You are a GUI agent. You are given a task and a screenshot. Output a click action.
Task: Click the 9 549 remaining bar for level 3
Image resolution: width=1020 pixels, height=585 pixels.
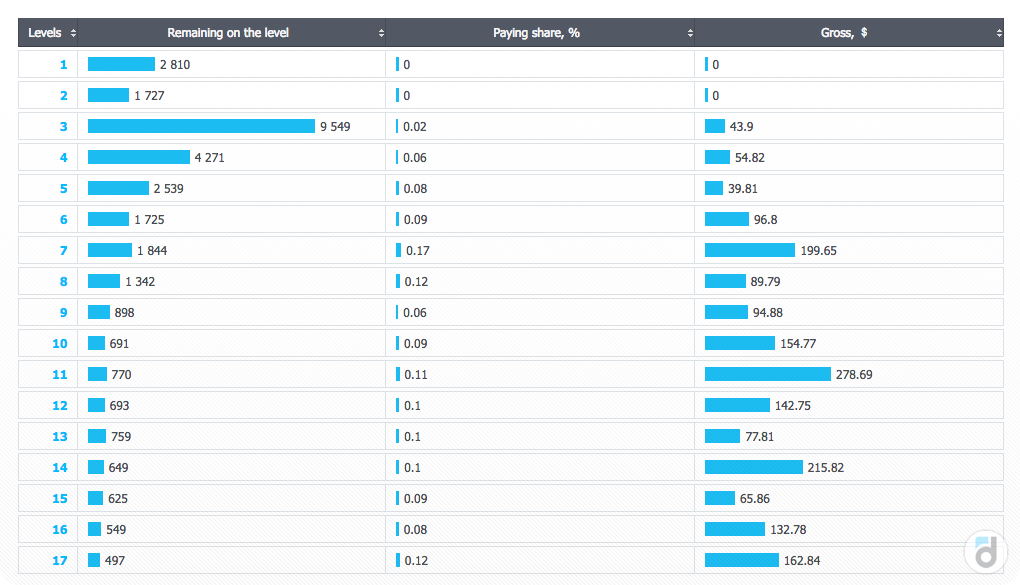pyautogui.click(x=201, y=127)
